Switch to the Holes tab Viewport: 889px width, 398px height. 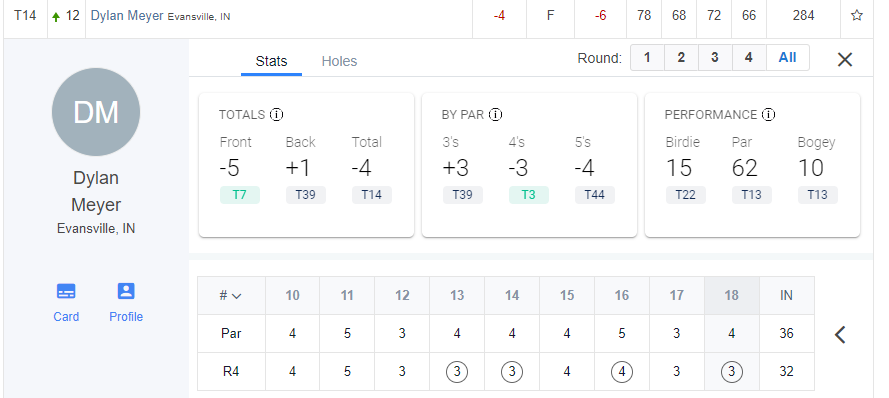click(339, 61)
